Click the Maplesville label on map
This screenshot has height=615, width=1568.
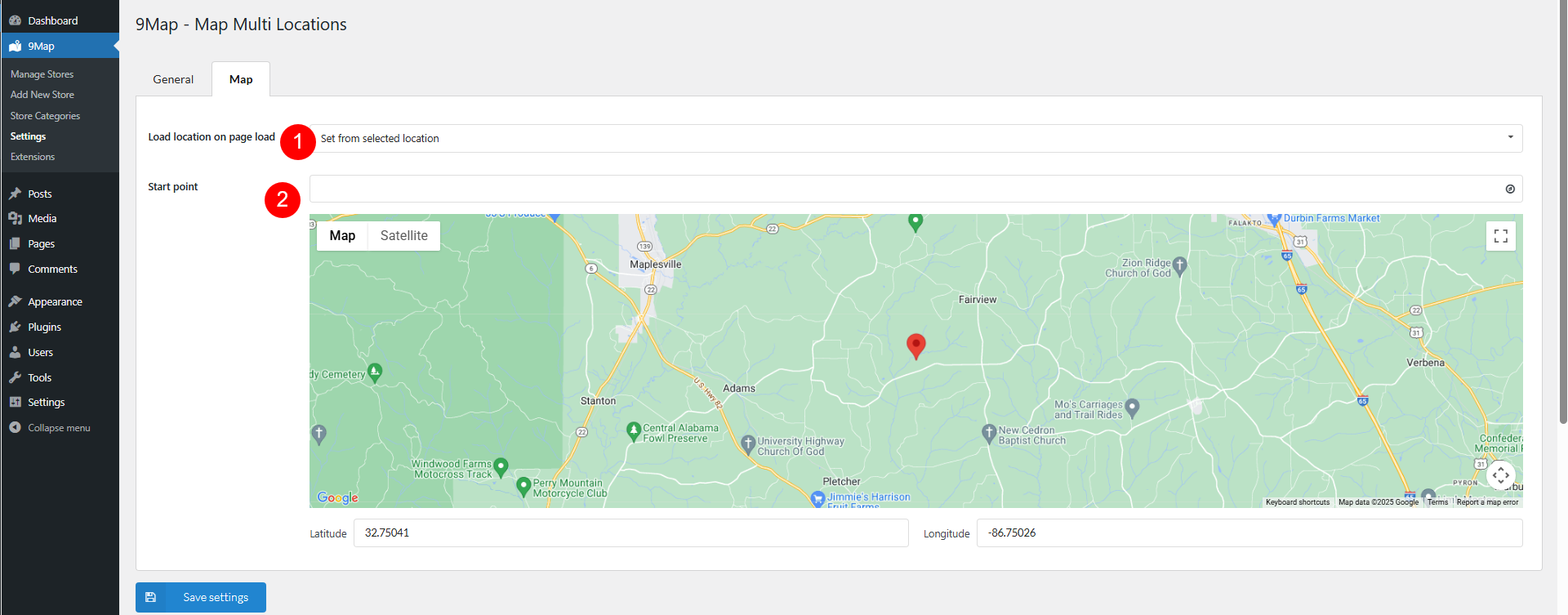[655, 265]
